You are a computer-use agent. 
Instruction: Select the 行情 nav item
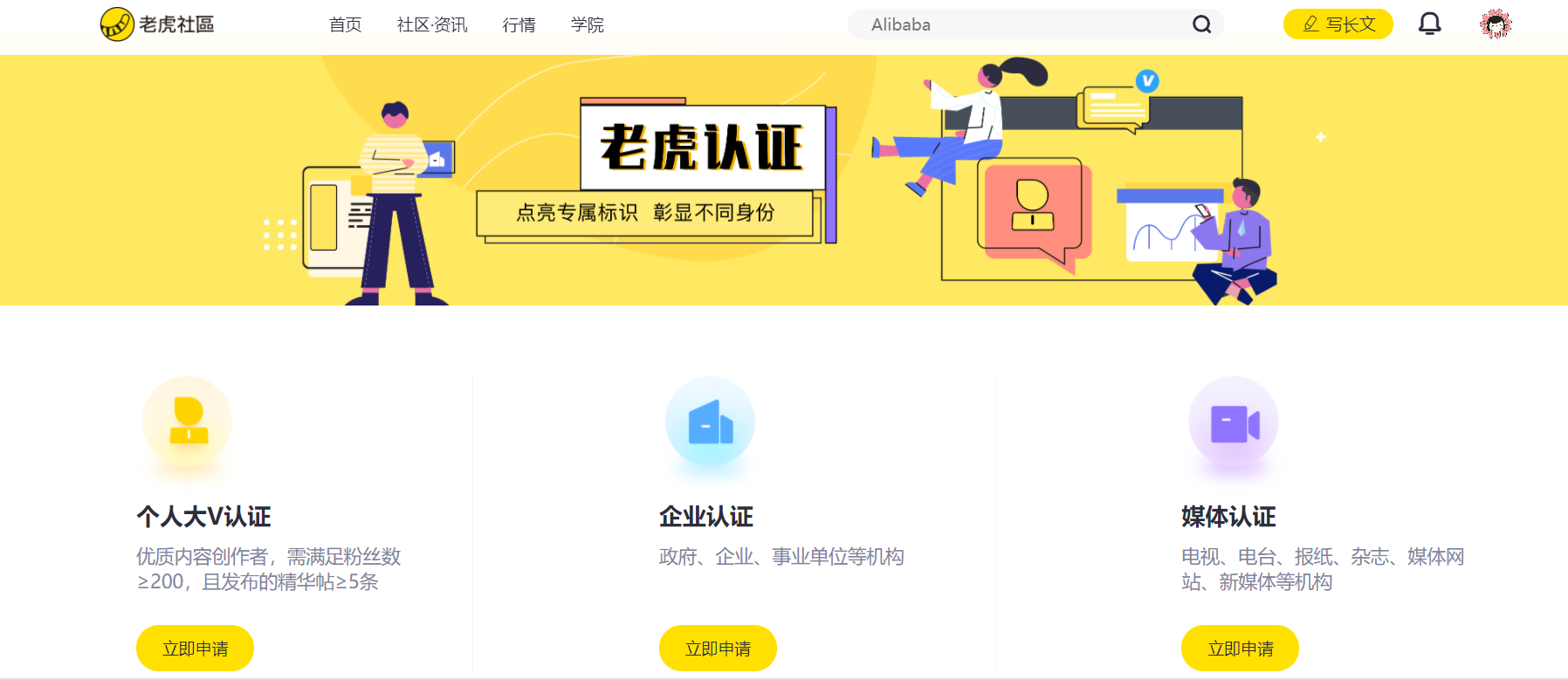519,24
